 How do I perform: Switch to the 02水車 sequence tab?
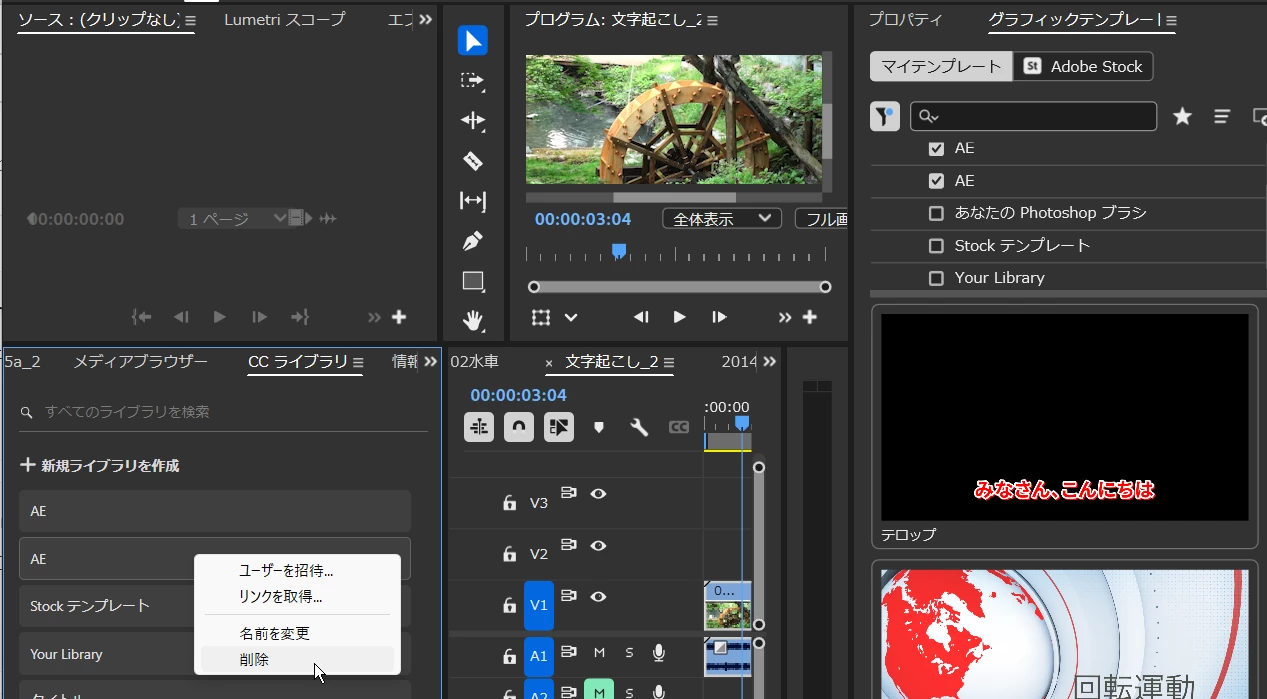pos(474,361)
